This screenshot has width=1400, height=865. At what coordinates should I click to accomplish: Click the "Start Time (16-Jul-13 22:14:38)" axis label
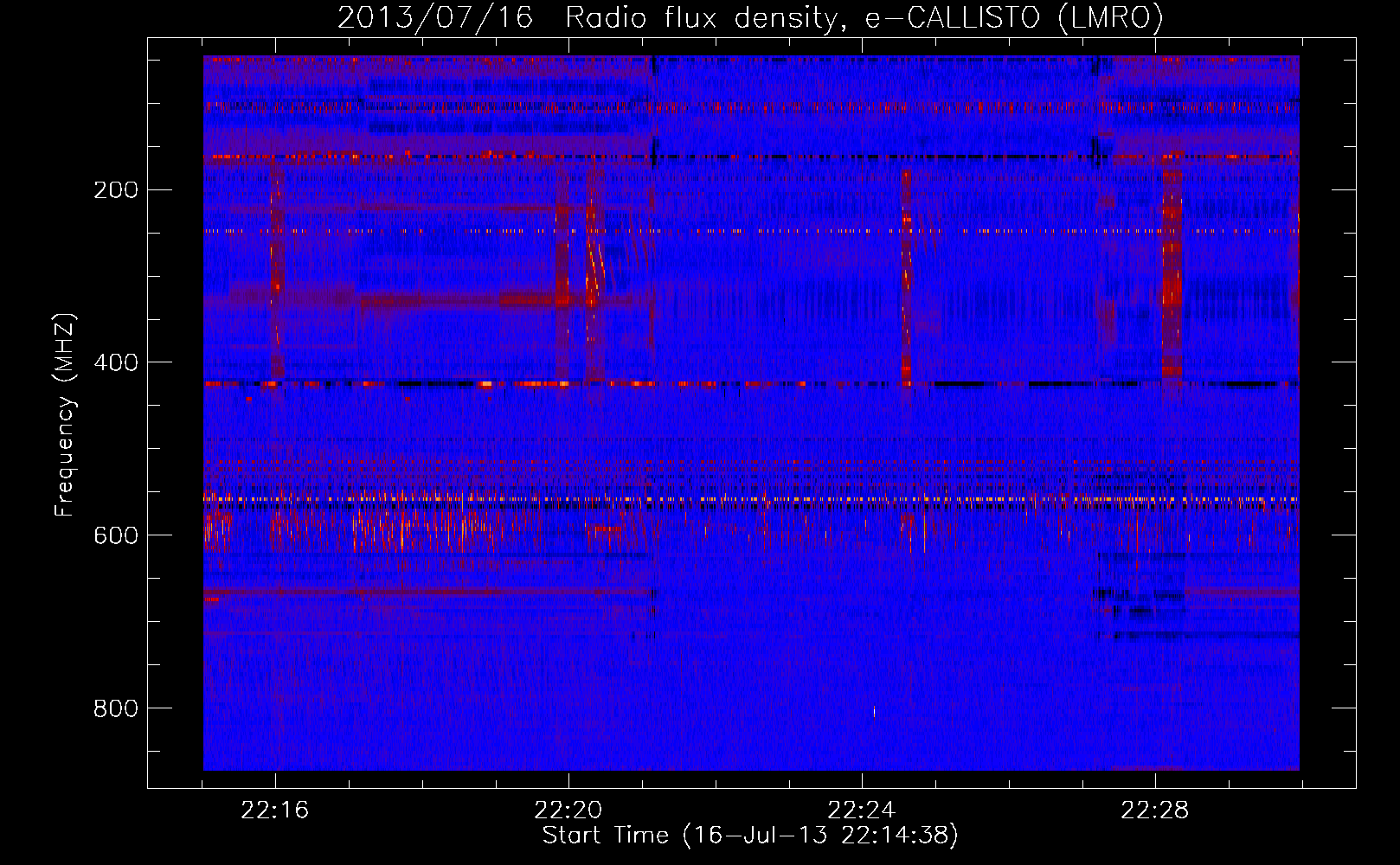click(750, 836)
